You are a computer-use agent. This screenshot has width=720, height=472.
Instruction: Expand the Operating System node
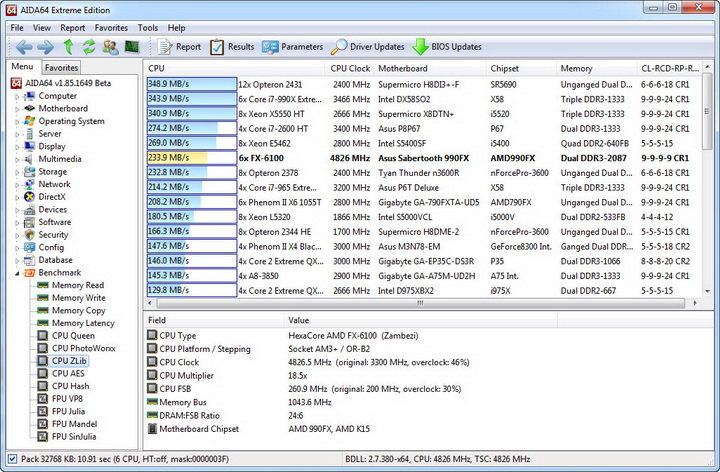point(17,122)
